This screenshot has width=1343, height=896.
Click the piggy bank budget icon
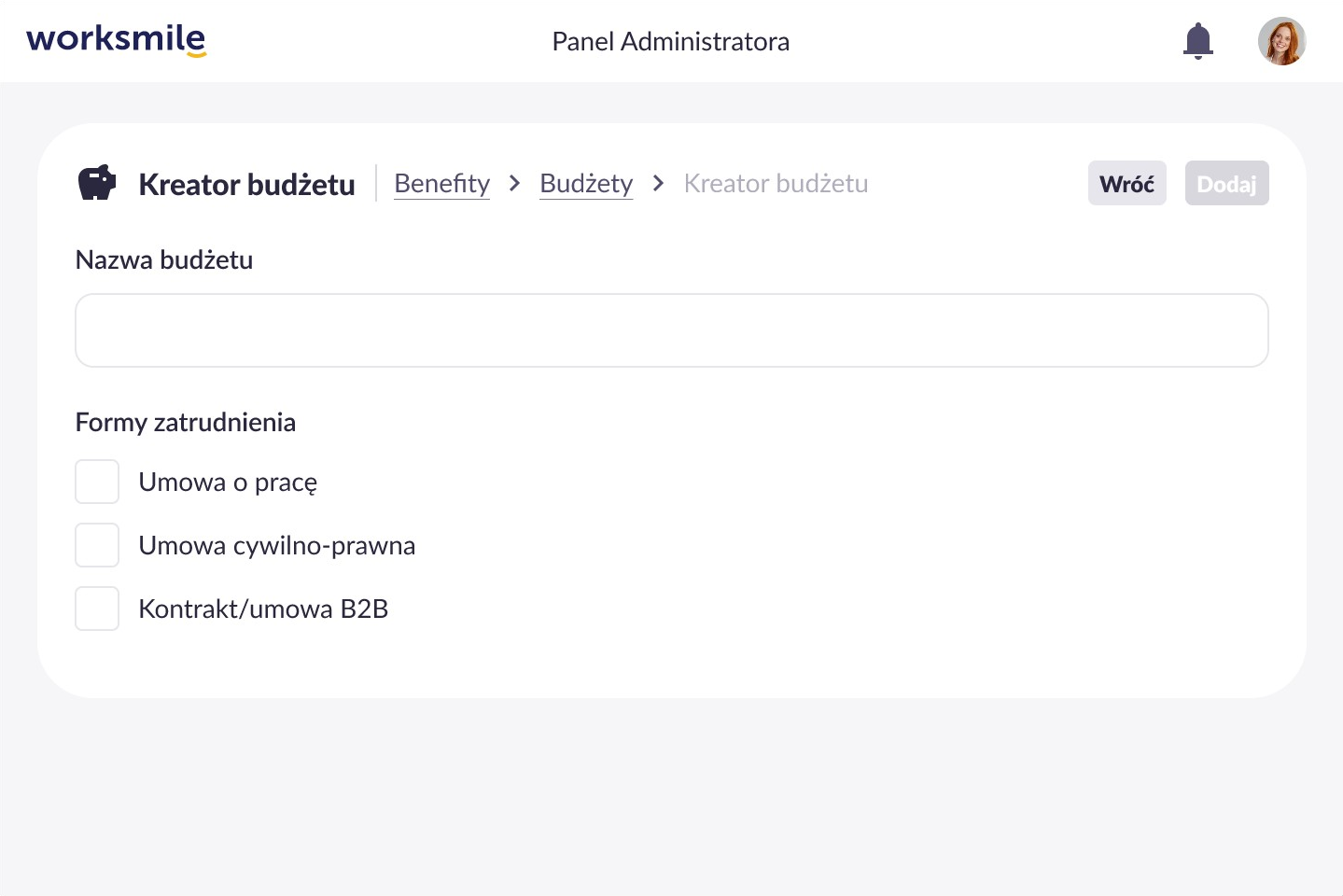97,183
